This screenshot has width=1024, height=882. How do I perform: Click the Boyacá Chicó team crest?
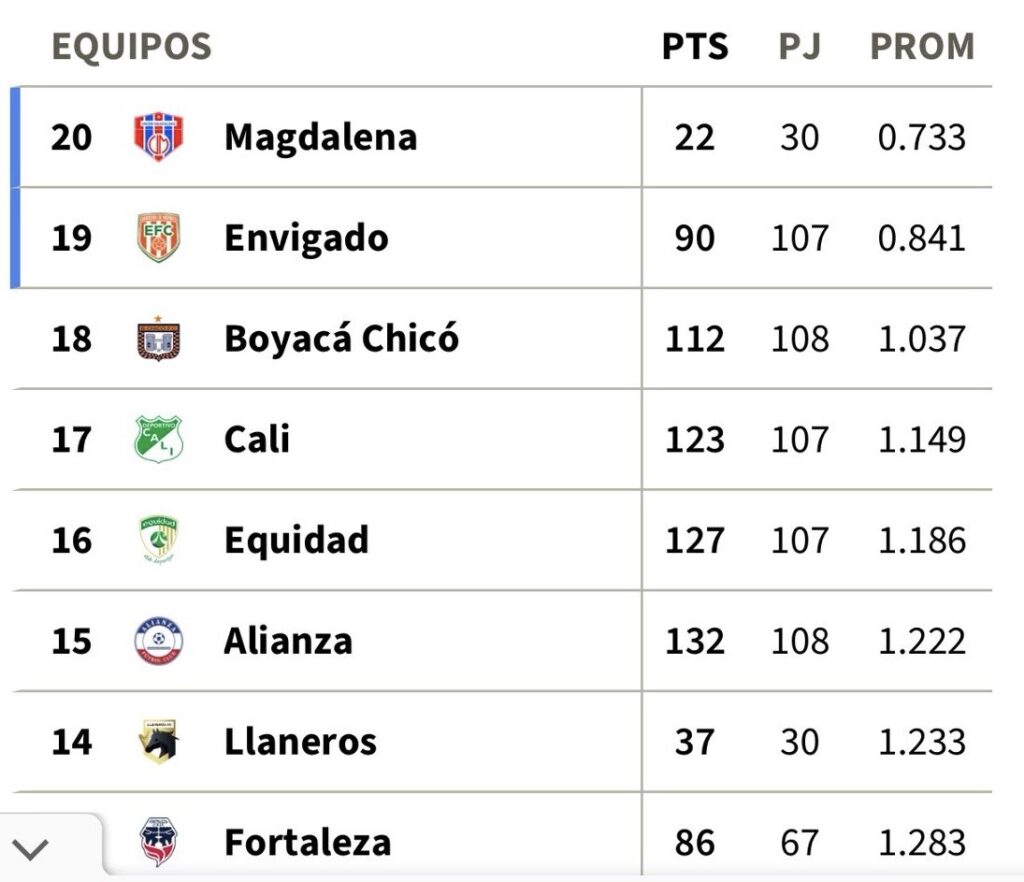tap(159, 339)
